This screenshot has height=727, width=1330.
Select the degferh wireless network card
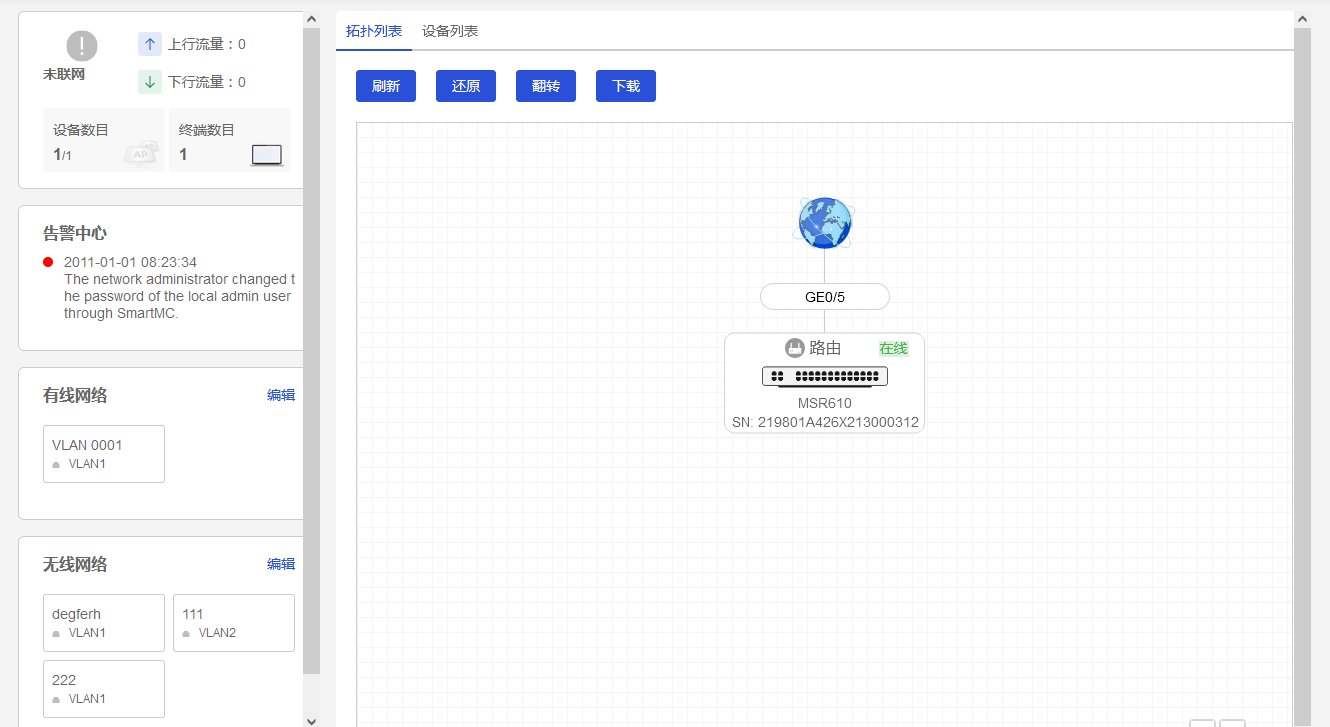(x=104, y=623)
